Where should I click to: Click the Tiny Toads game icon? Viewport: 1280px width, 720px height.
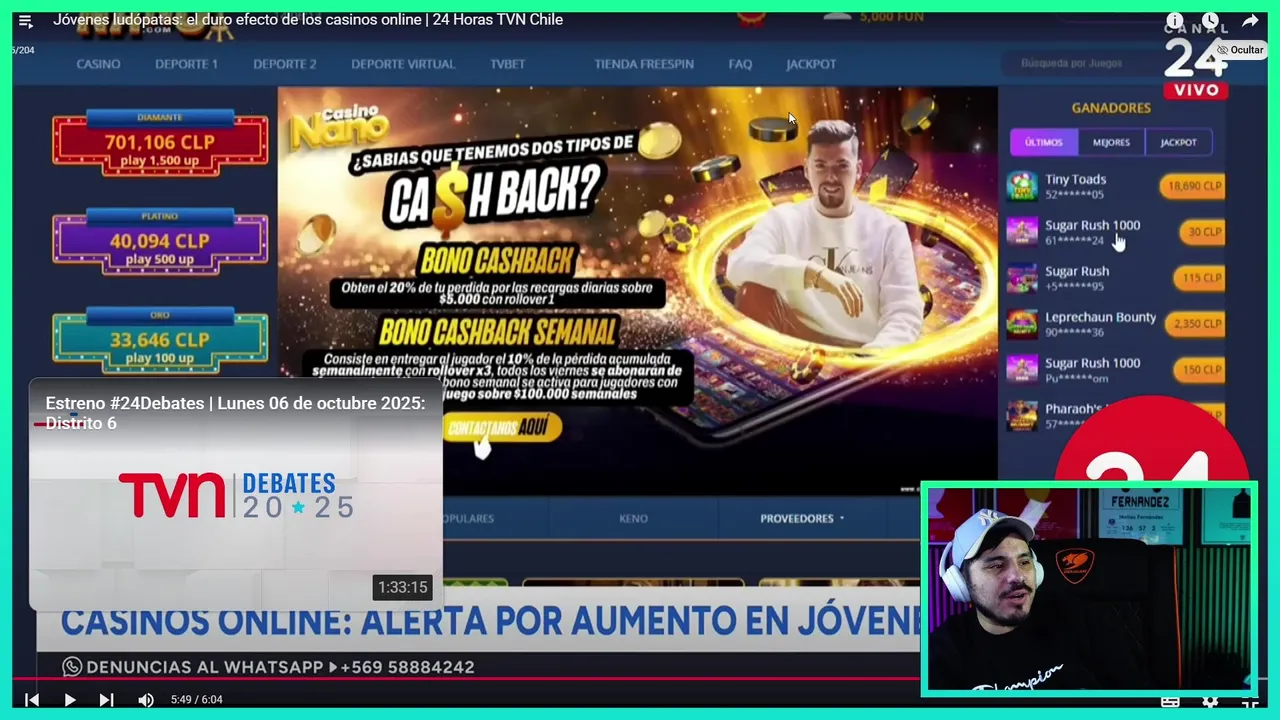pyautogui.click(x=1022, y=186)
